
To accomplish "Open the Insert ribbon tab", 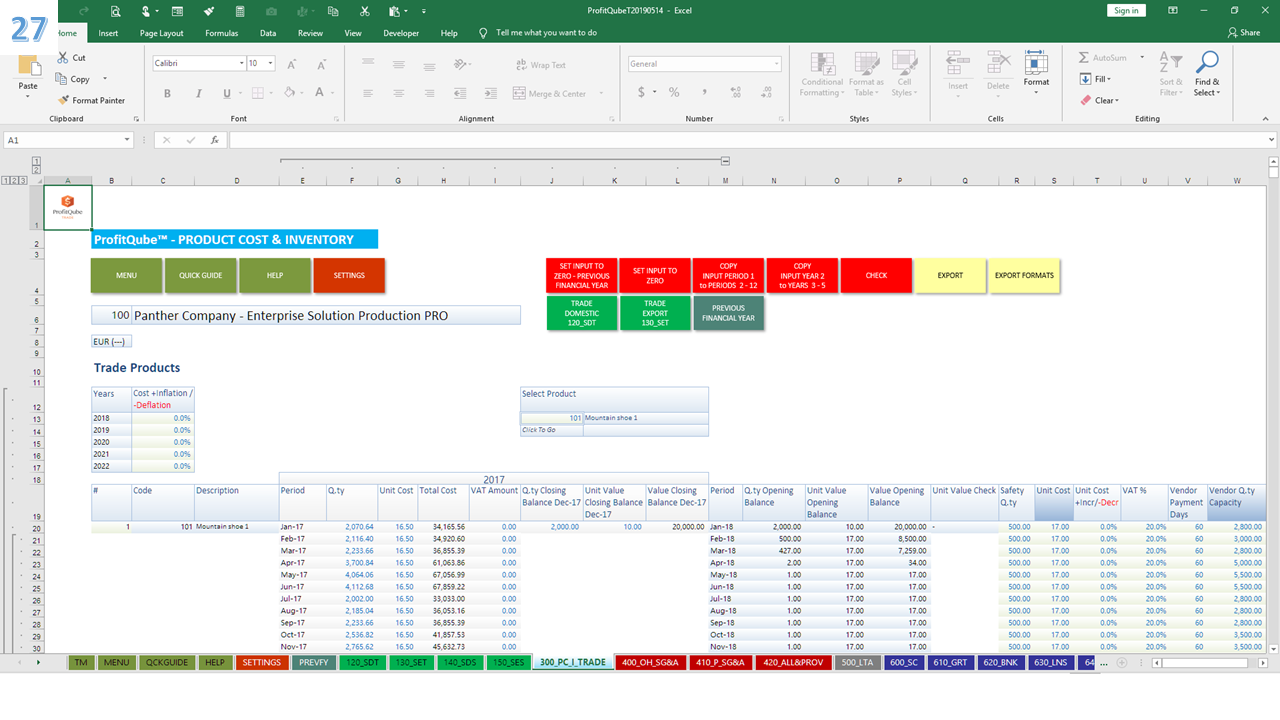I will (108, 33).
